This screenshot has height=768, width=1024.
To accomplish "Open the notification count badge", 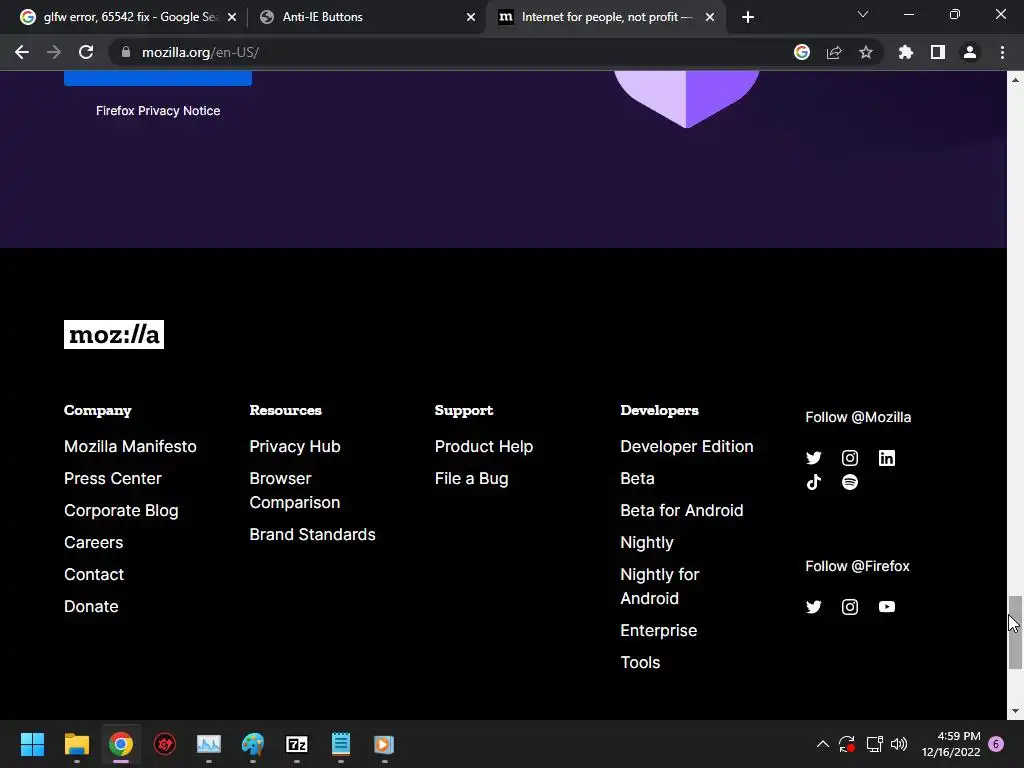I will click(x=996, y=744).
